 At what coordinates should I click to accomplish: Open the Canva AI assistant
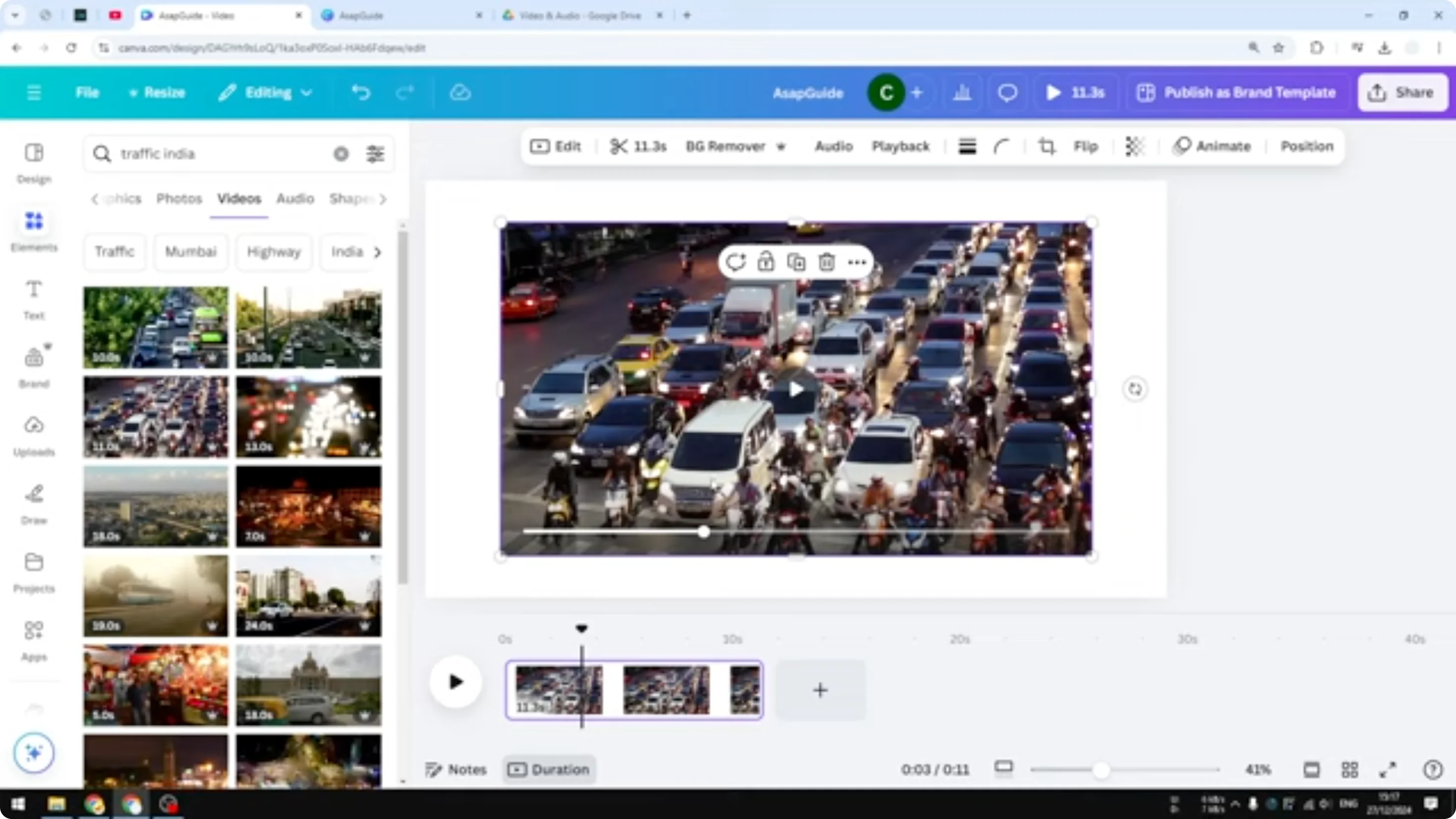[33, 752]
